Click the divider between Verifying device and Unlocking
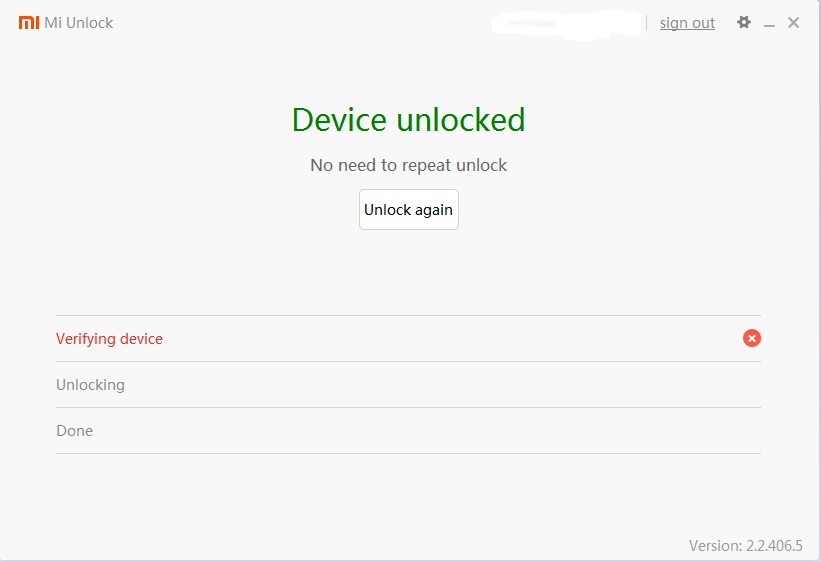 [408, 362]
